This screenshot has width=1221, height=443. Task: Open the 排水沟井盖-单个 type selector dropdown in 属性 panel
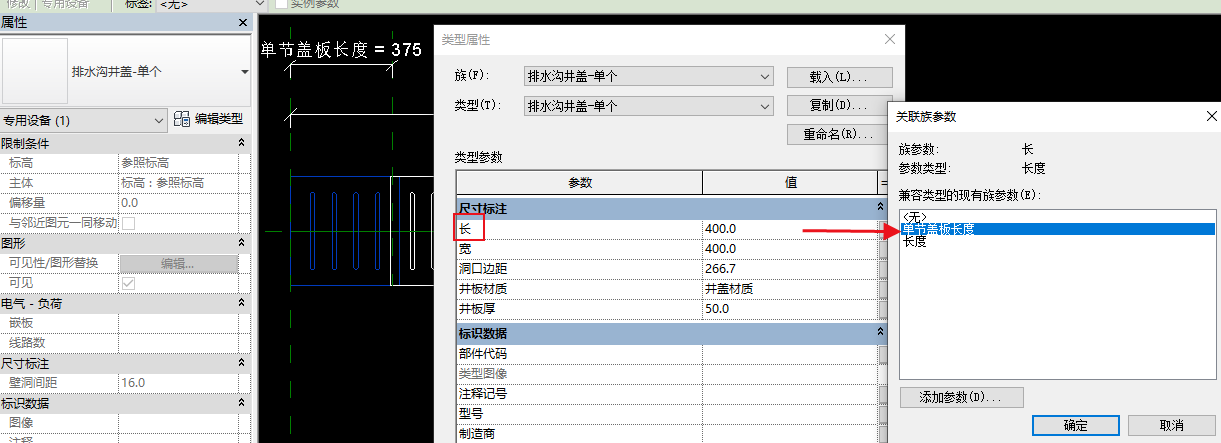245,72
